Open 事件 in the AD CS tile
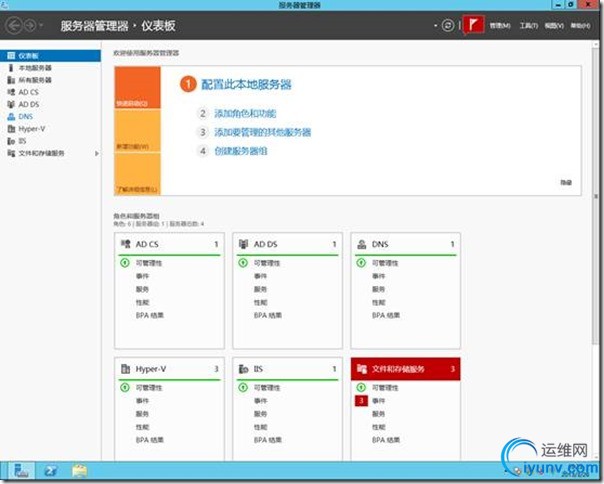 [142, 276]
